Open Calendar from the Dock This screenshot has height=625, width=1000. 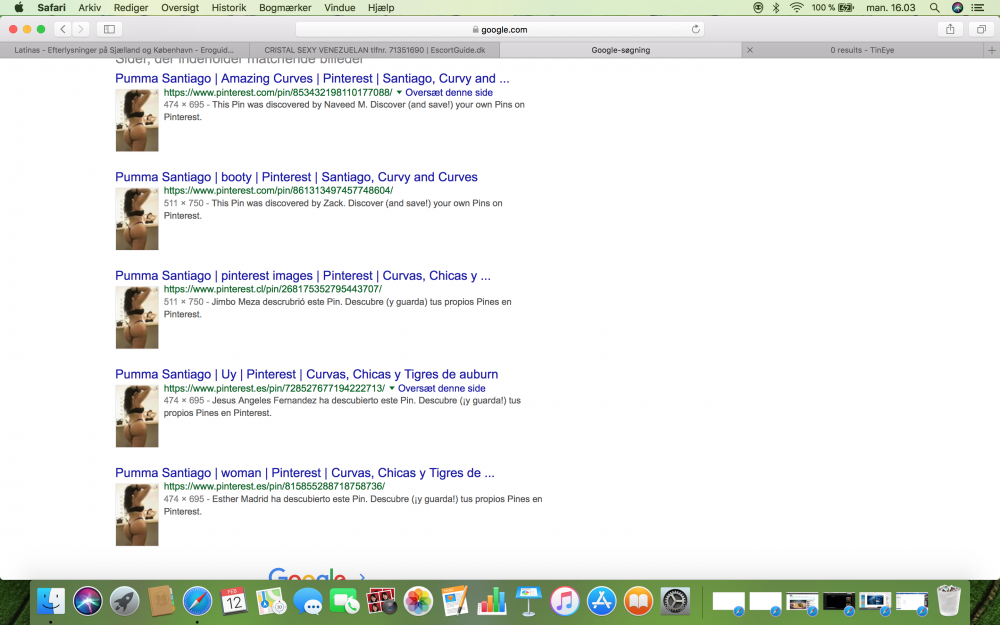coord(233,601)
